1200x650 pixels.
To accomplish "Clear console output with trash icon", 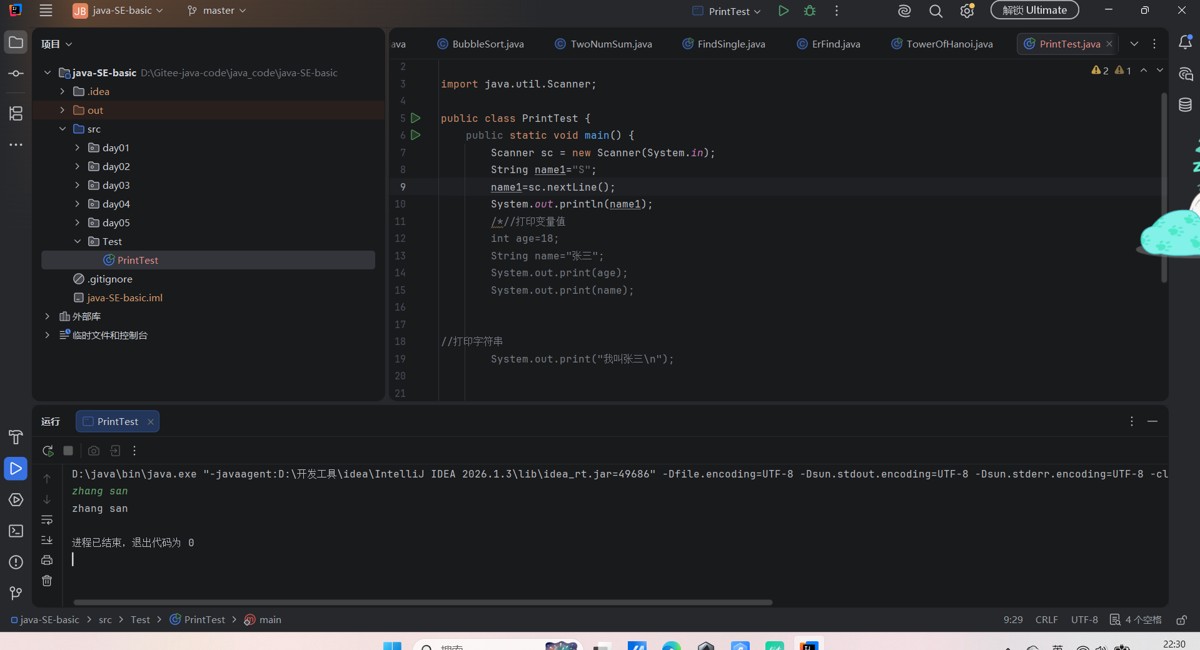I will tap(47, 580).
